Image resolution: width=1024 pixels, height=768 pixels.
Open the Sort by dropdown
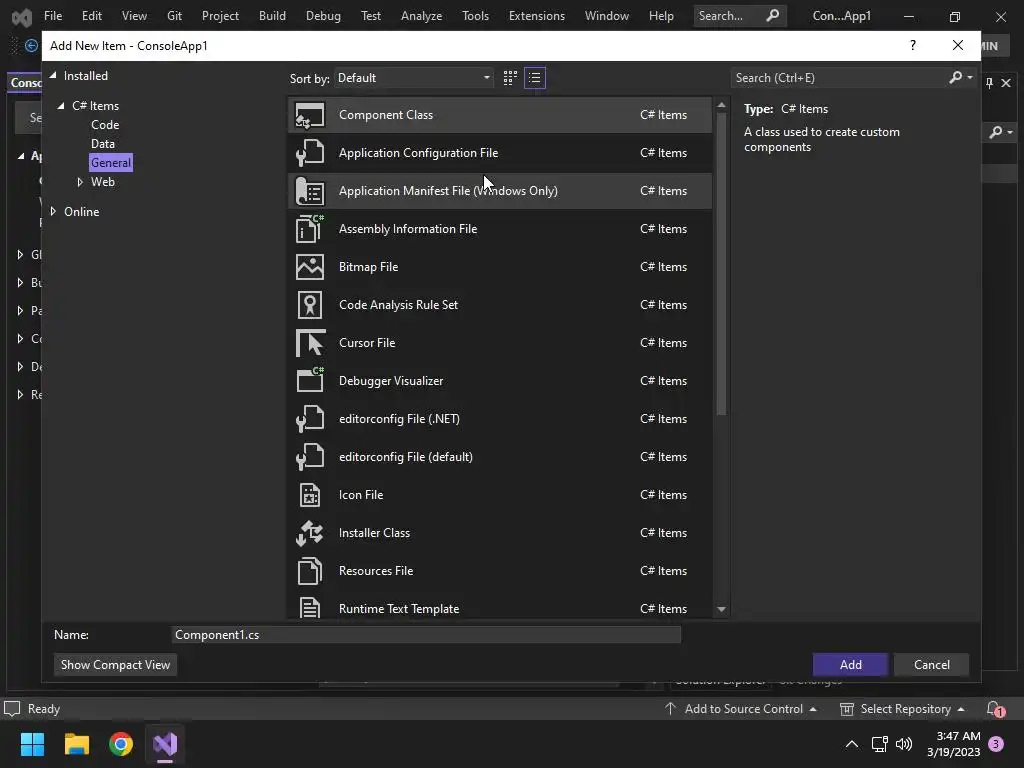[414, 78]
